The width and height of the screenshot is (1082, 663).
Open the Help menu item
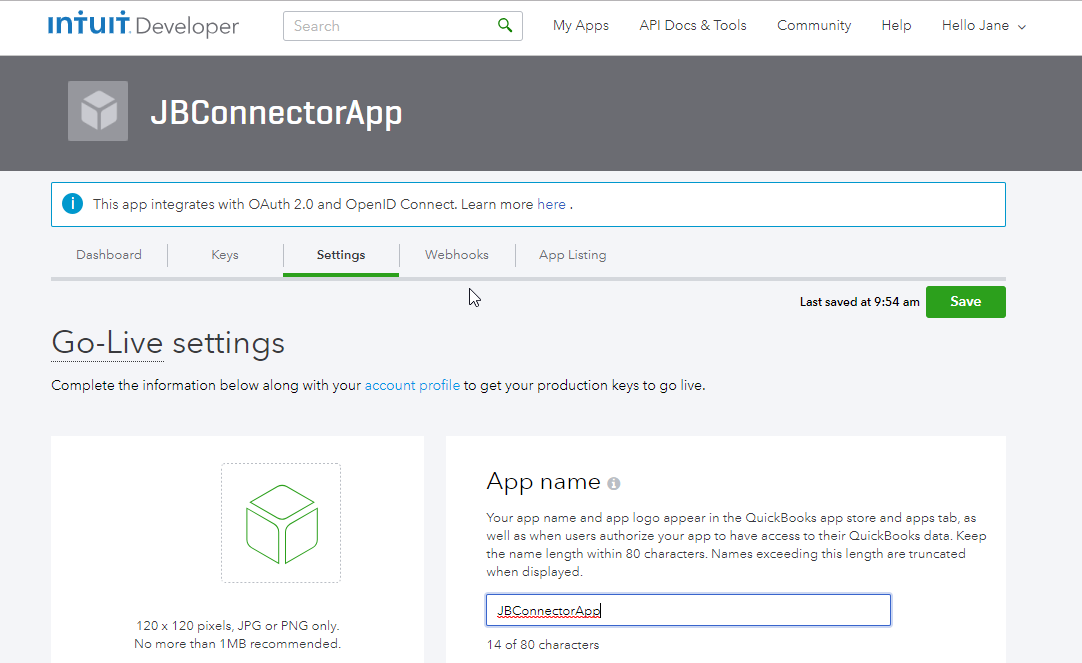pos(896,26)
